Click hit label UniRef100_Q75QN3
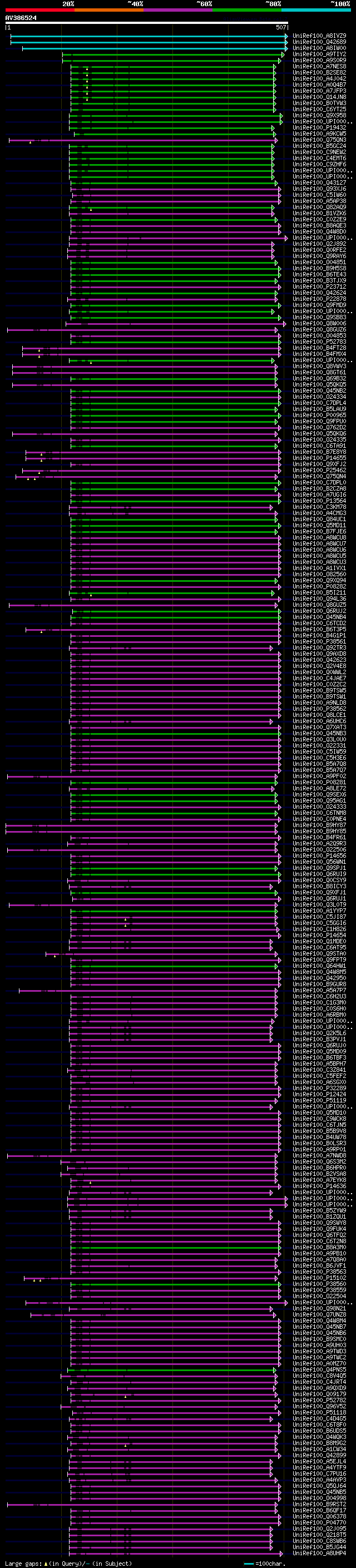This screenshot has width=356, height=1568. pyautogui.click(x=319, y=140)
